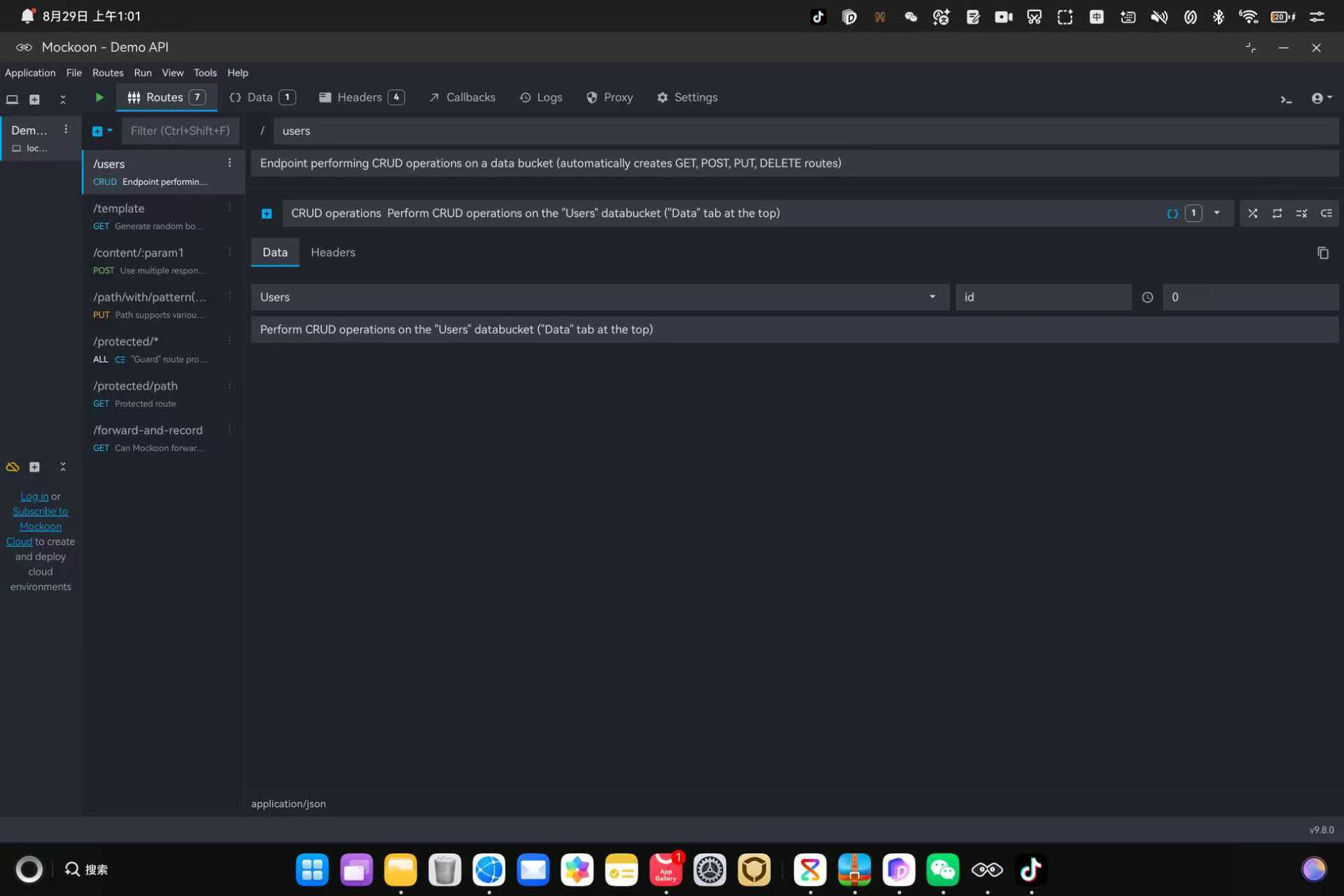
Task: Switch to the Routes tab
Action: [x=166, y=97]
